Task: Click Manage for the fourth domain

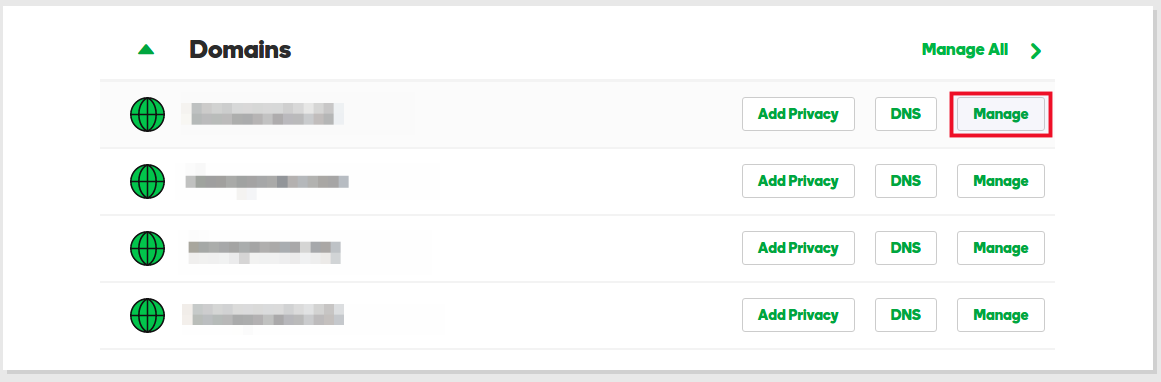Action: click(x=1000, y=315)
